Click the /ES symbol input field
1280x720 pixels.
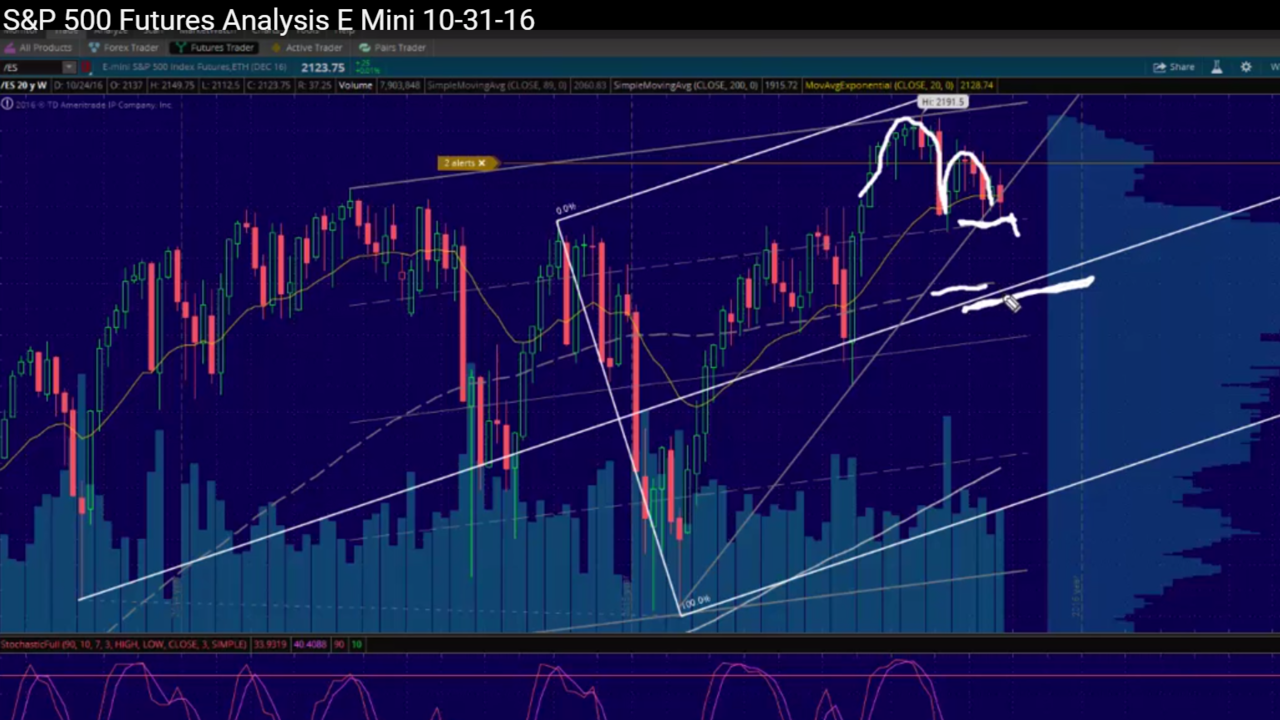(31, 67)
